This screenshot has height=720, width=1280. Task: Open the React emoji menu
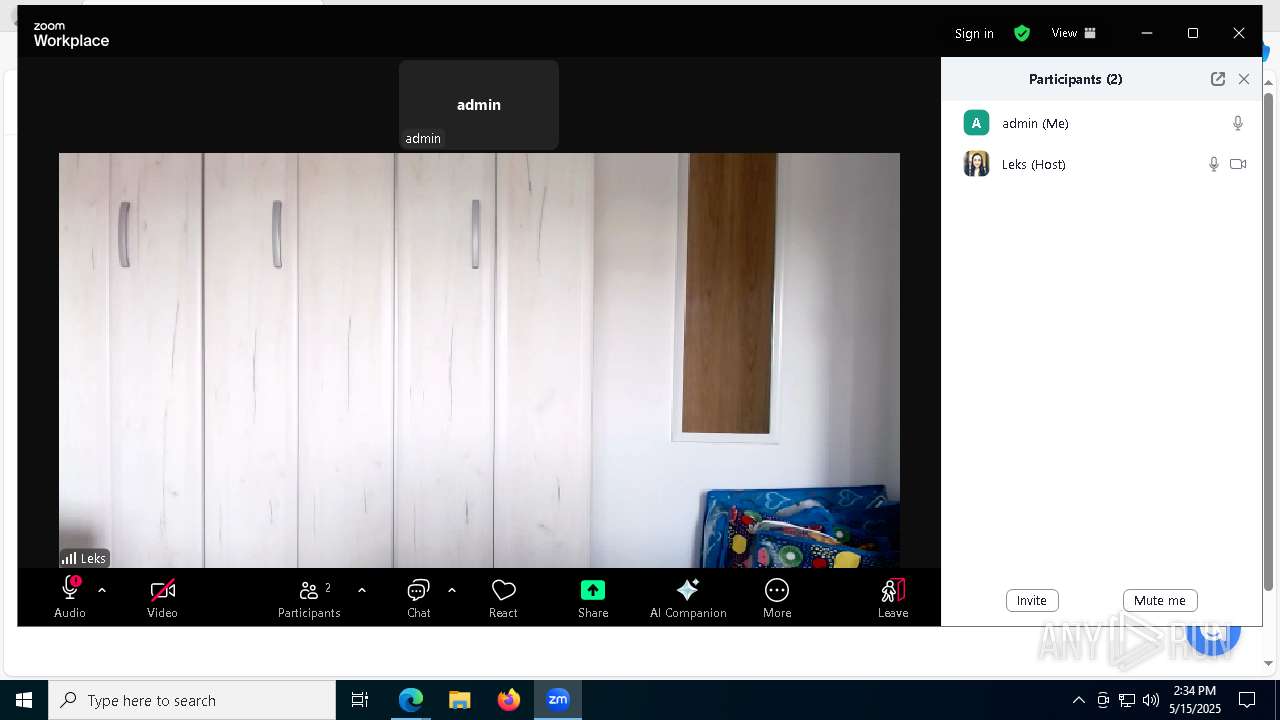click(x=503, y=597)
